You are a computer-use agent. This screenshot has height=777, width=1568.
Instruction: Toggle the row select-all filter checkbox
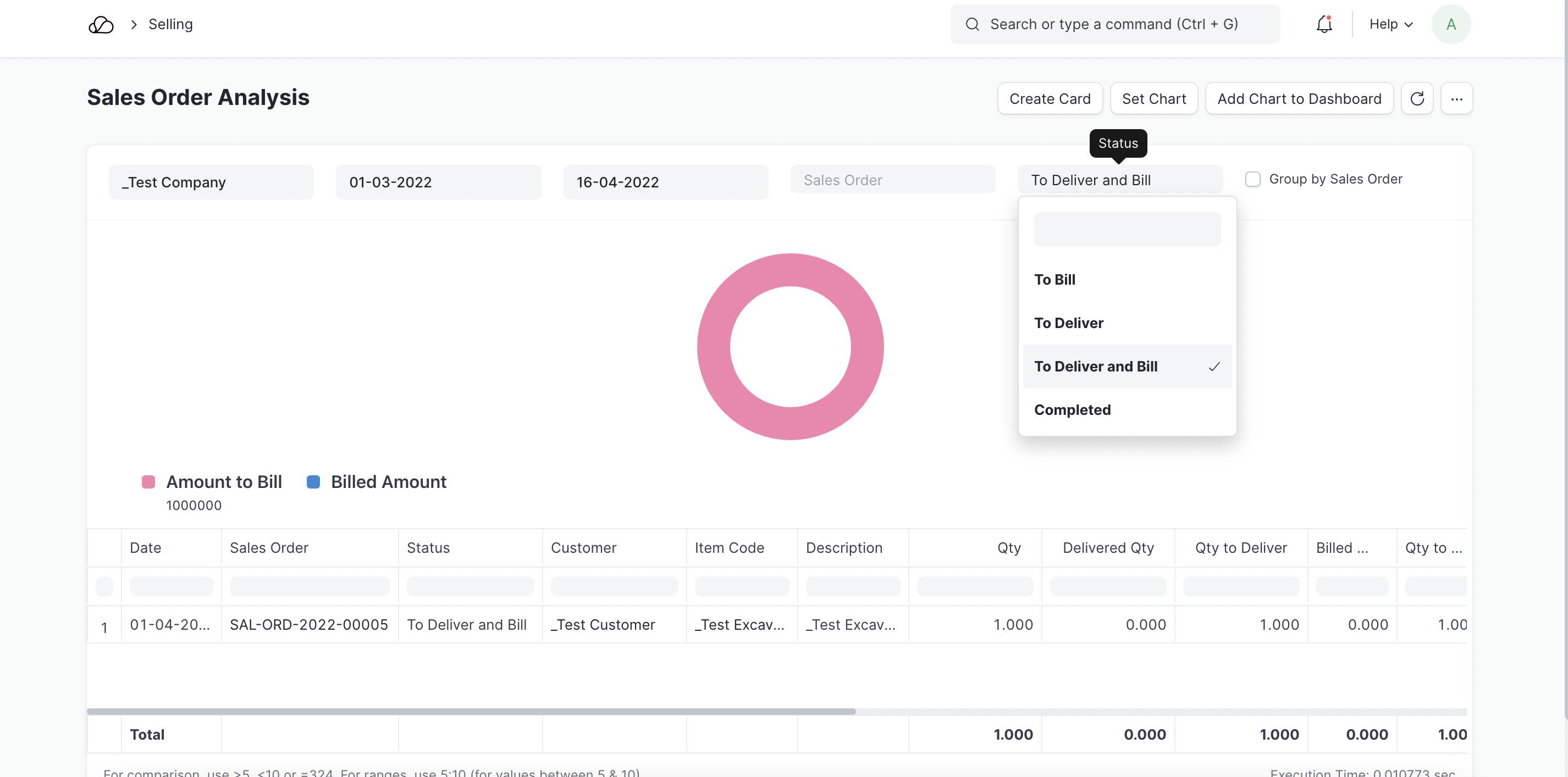click(x=104, y=586)
